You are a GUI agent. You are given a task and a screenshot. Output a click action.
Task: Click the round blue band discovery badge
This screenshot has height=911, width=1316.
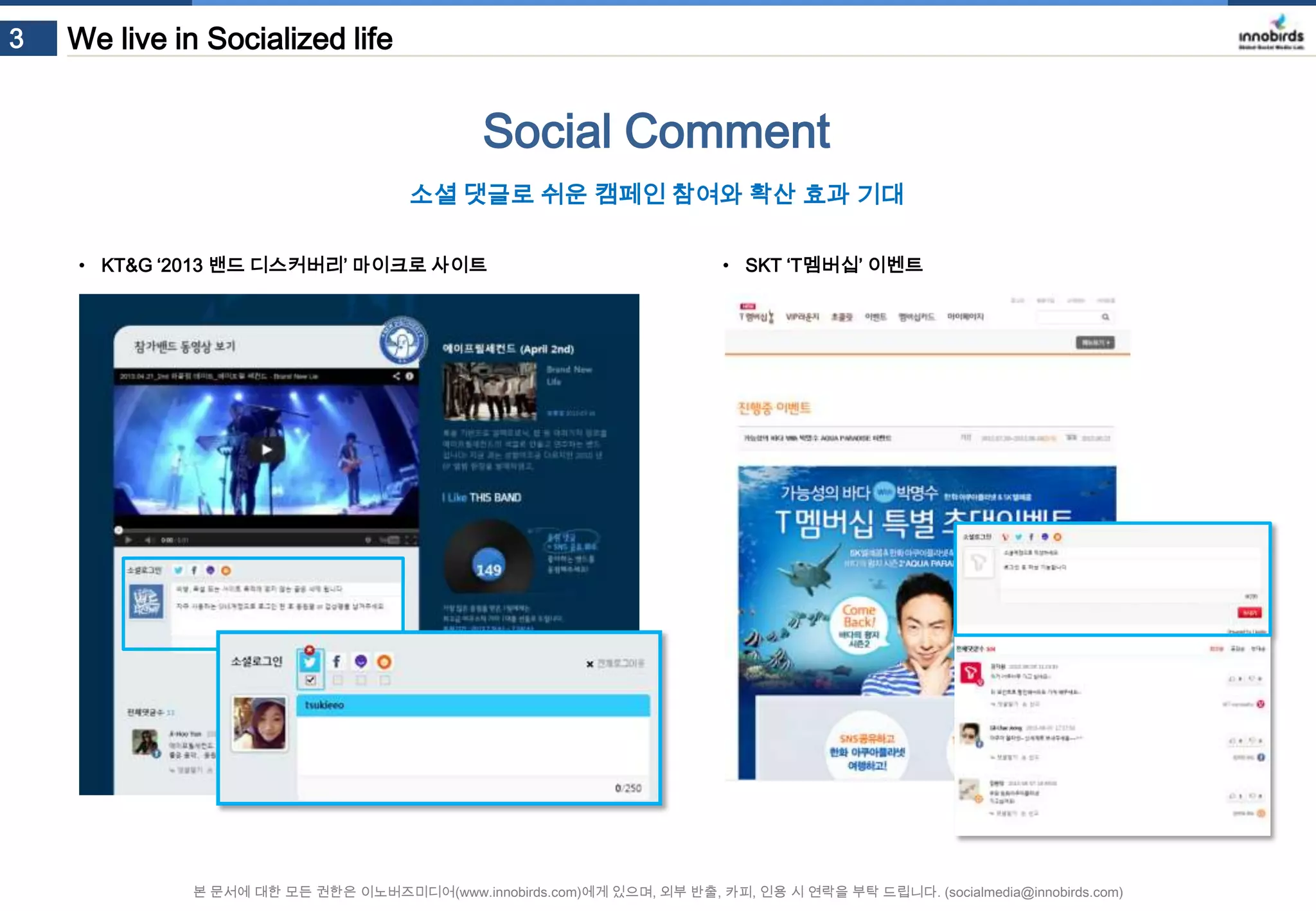(404, 341)
